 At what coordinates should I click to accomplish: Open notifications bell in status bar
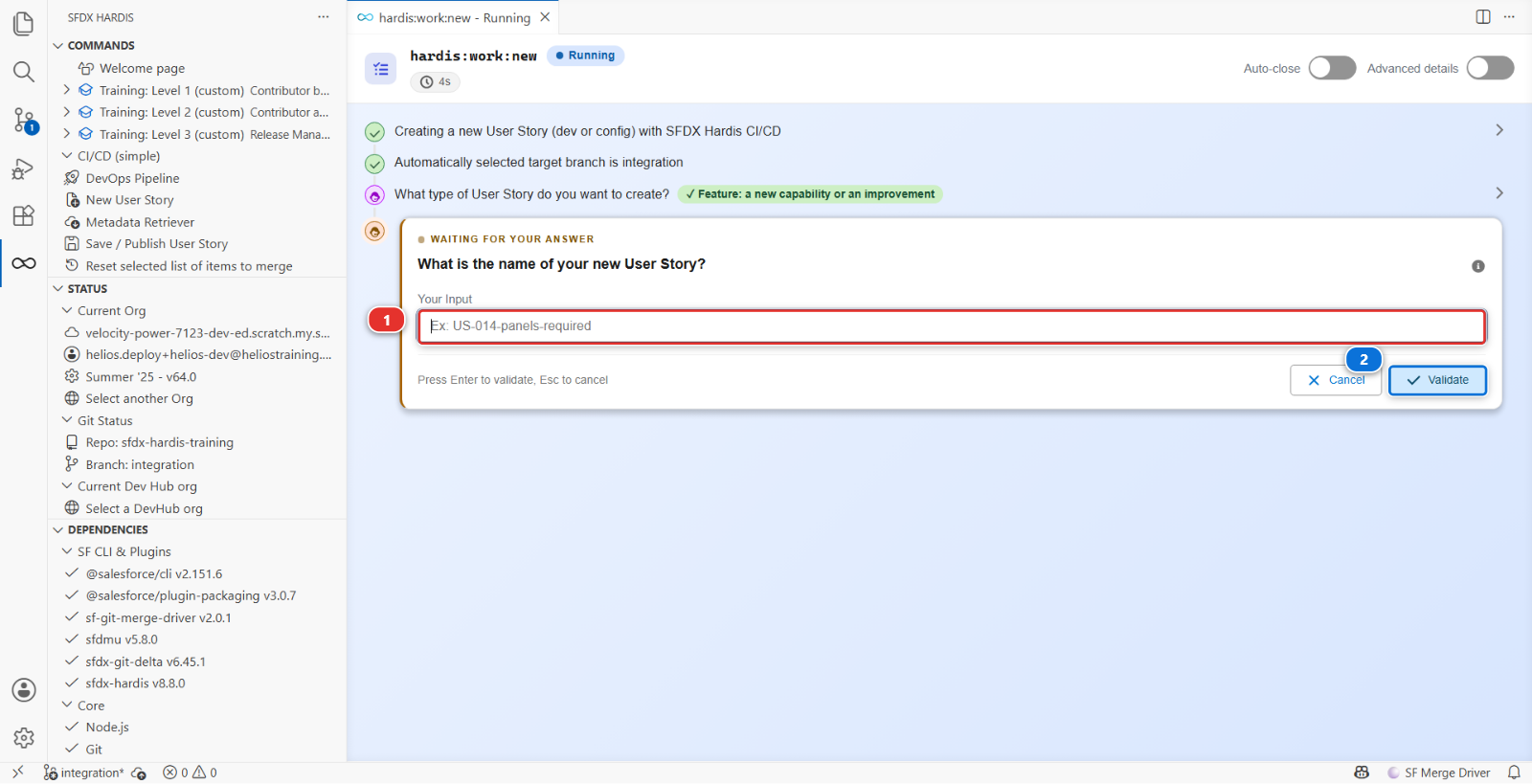point(1514,773)
